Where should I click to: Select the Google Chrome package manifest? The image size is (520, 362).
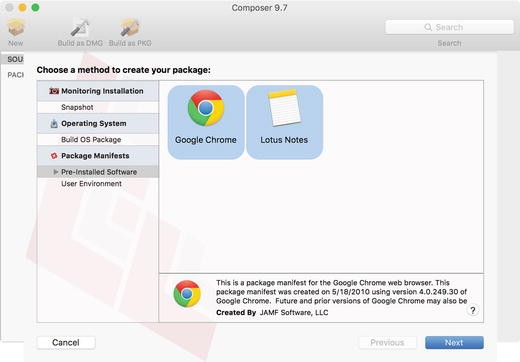coord(206,122)
